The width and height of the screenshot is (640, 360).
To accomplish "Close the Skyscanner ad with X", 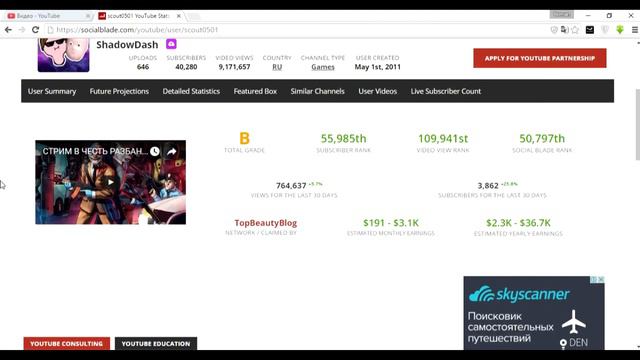I will point(601,280).
